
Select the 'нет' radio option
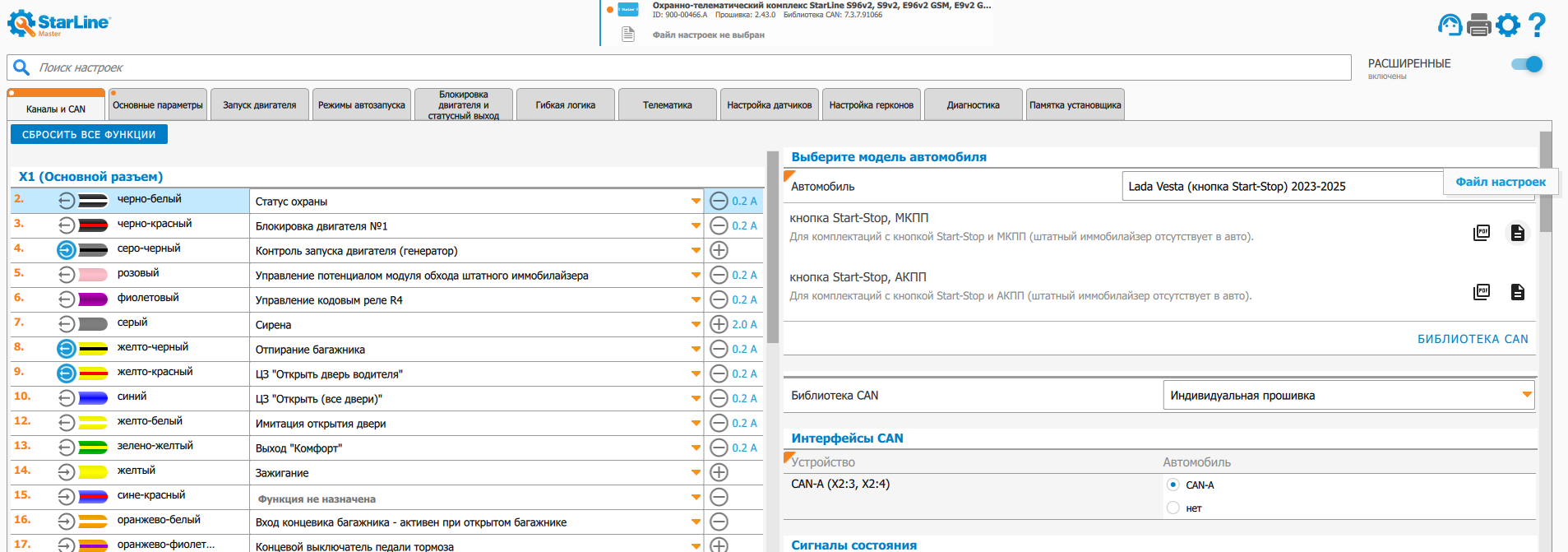pos(1173,508)
